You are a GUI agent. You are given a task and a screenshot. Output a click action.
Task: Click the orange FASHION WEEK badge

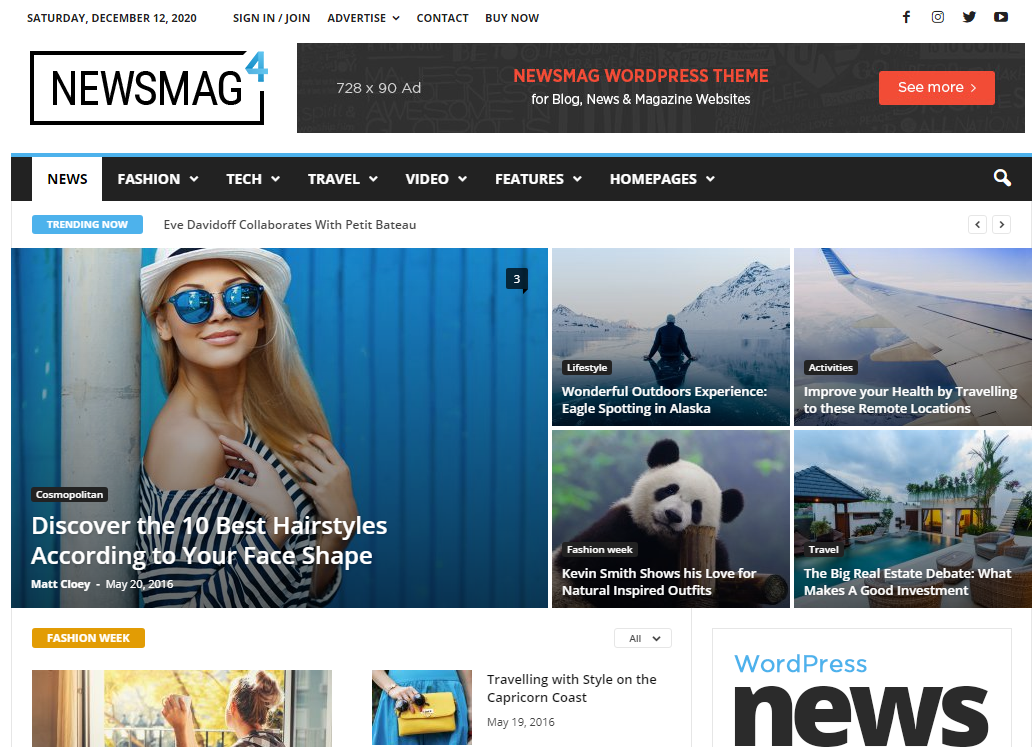[88, 637]
